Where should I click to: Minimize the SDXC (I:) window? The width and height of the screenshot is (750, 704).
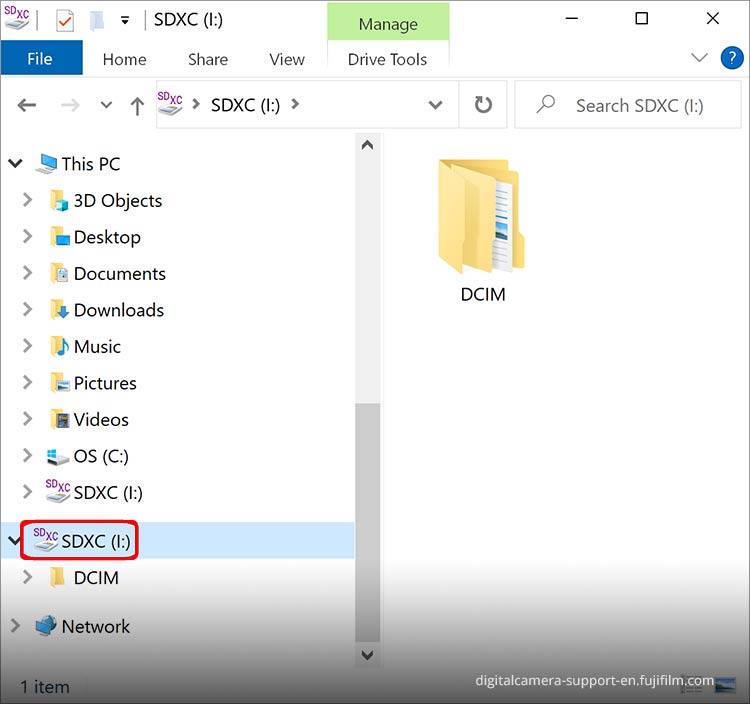pyautogui.click(x=572, y=19)
